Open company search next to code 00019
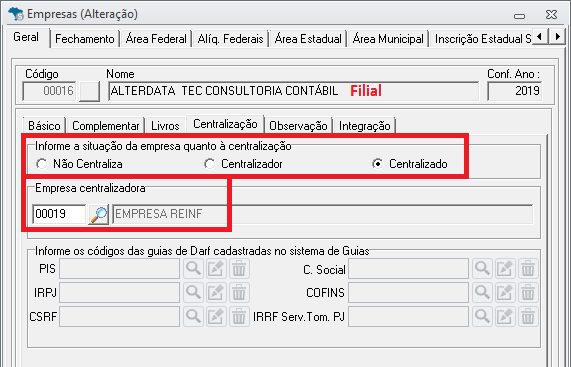Screen dimensions: 571x367 point(98,214)
